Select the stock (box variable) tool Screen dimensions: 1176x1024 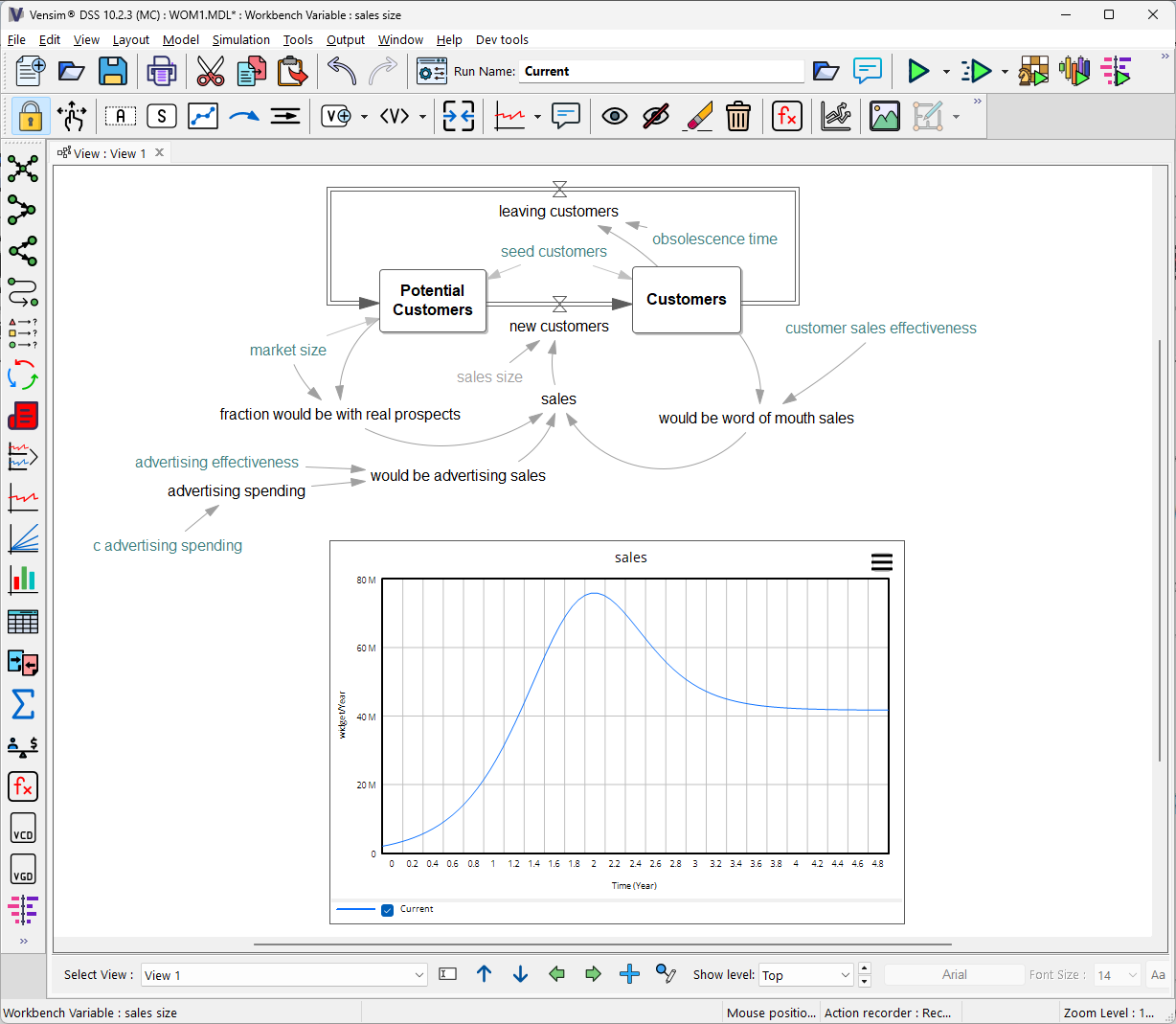pyautogui.click(x=162, y=117)
